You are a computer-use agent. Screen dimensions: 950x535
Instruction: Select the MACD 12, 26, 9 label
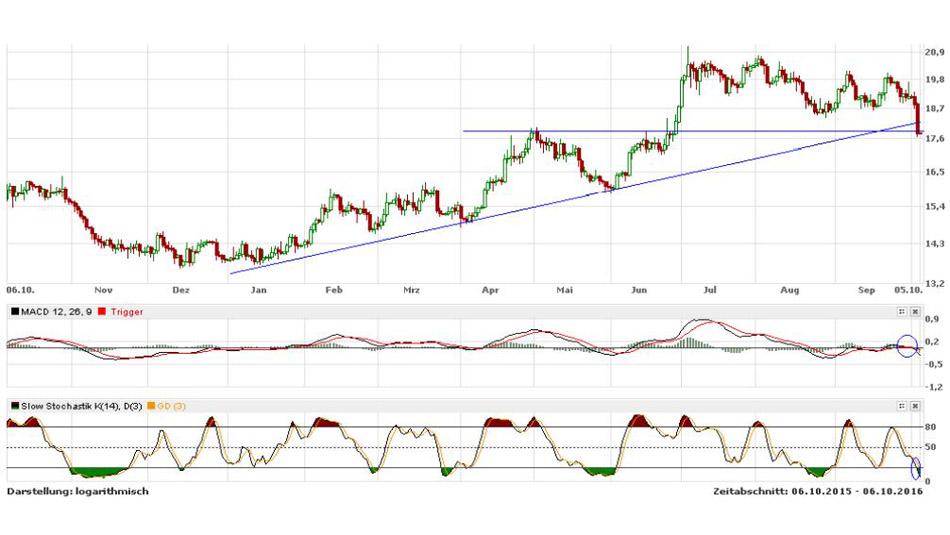click(x=56, y=312)
